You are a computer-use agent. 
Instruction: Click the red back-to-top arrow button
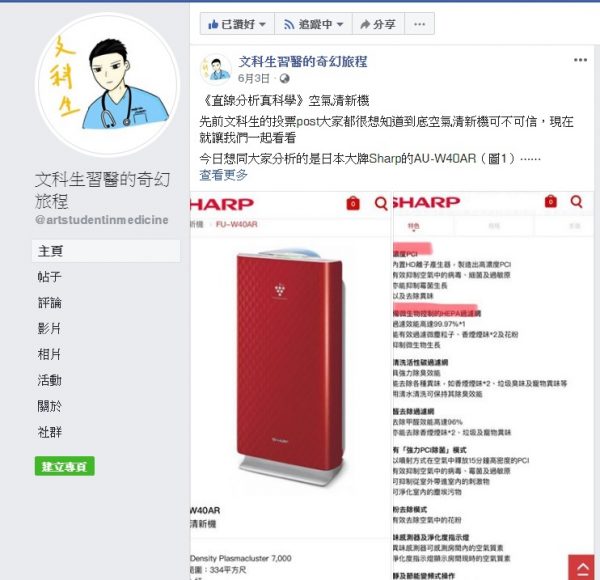pos(583,567)
